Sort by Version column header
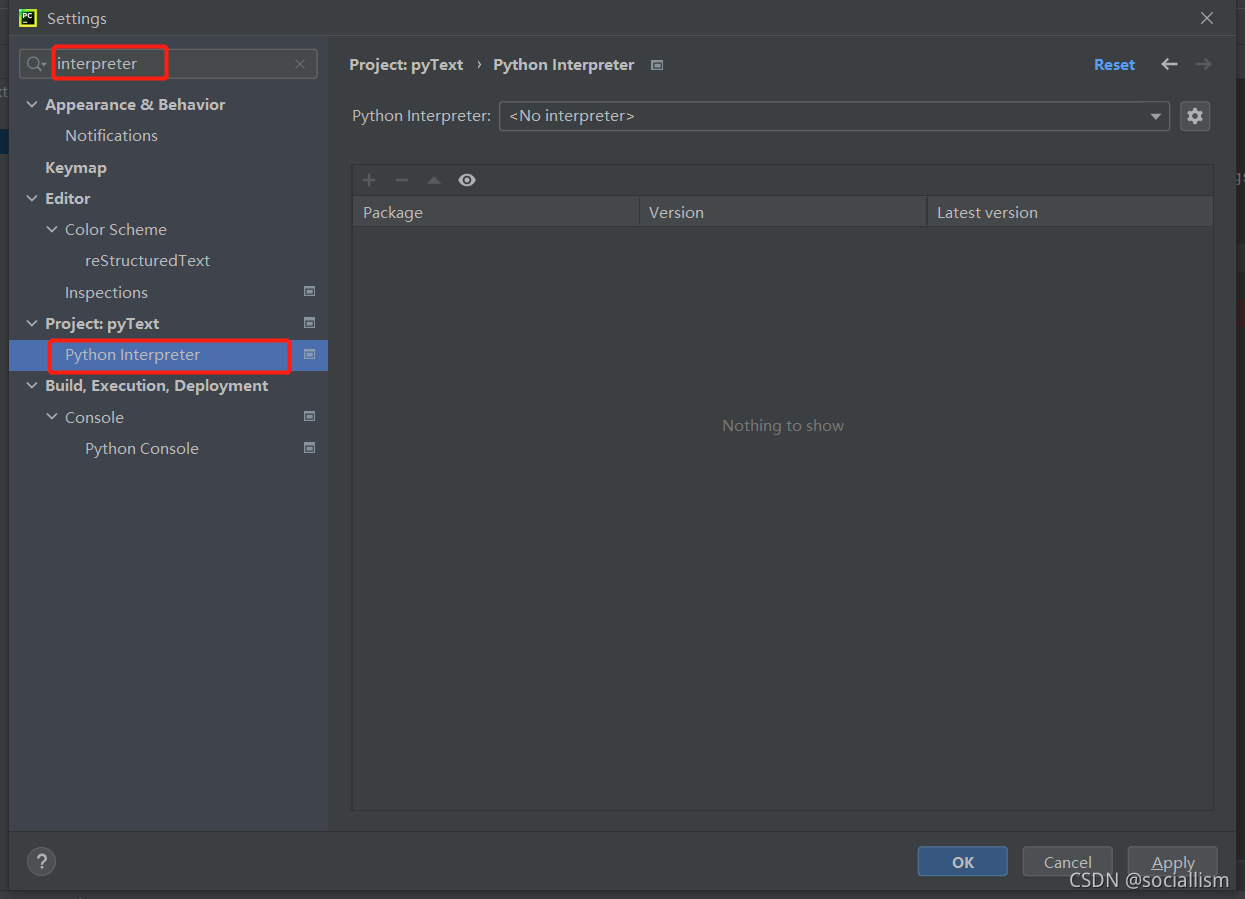 click(783, 212)
